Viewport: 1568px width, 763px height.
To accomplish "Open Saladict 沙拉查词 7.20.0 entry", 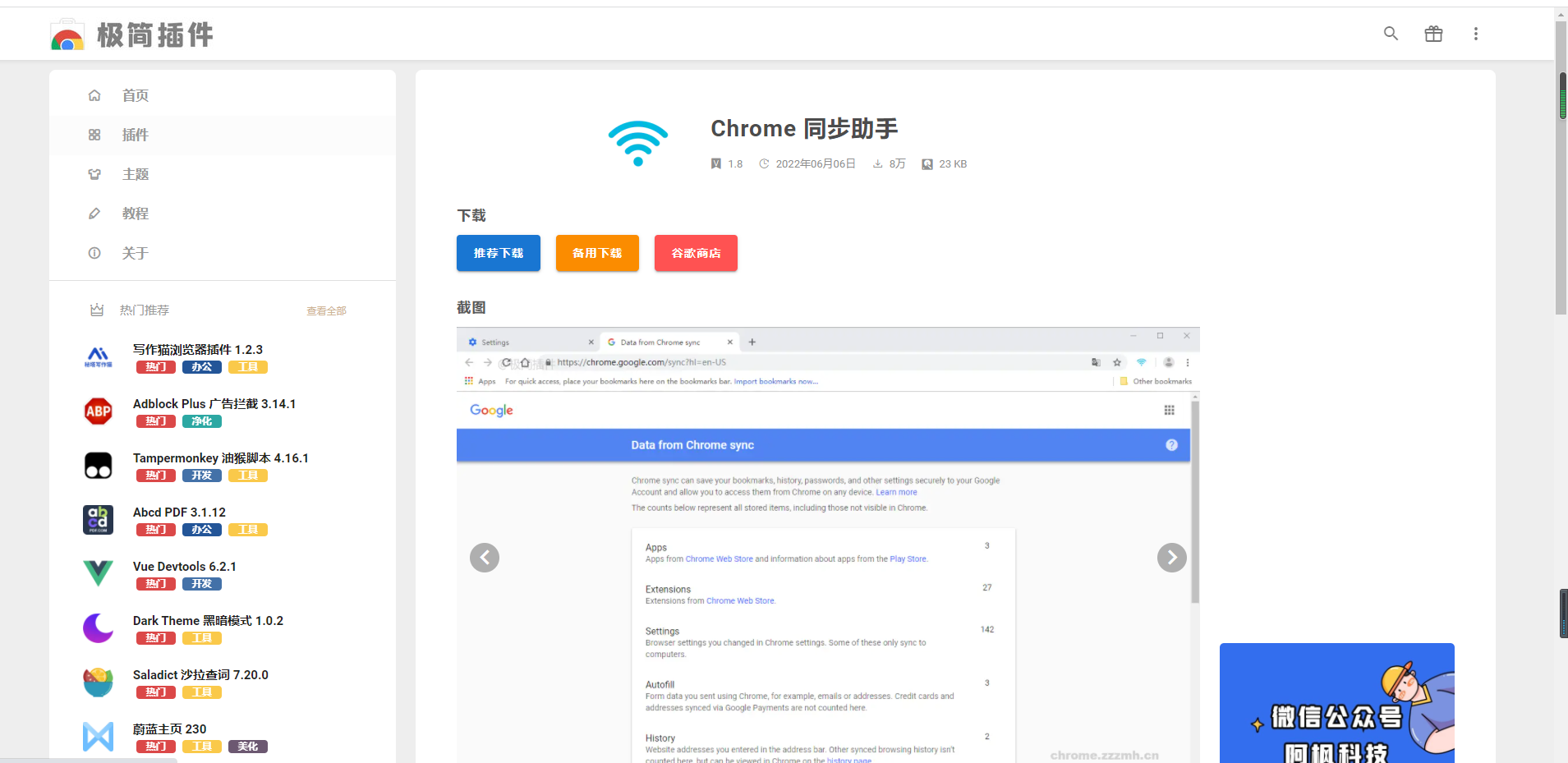I will (x=200, y=675).
